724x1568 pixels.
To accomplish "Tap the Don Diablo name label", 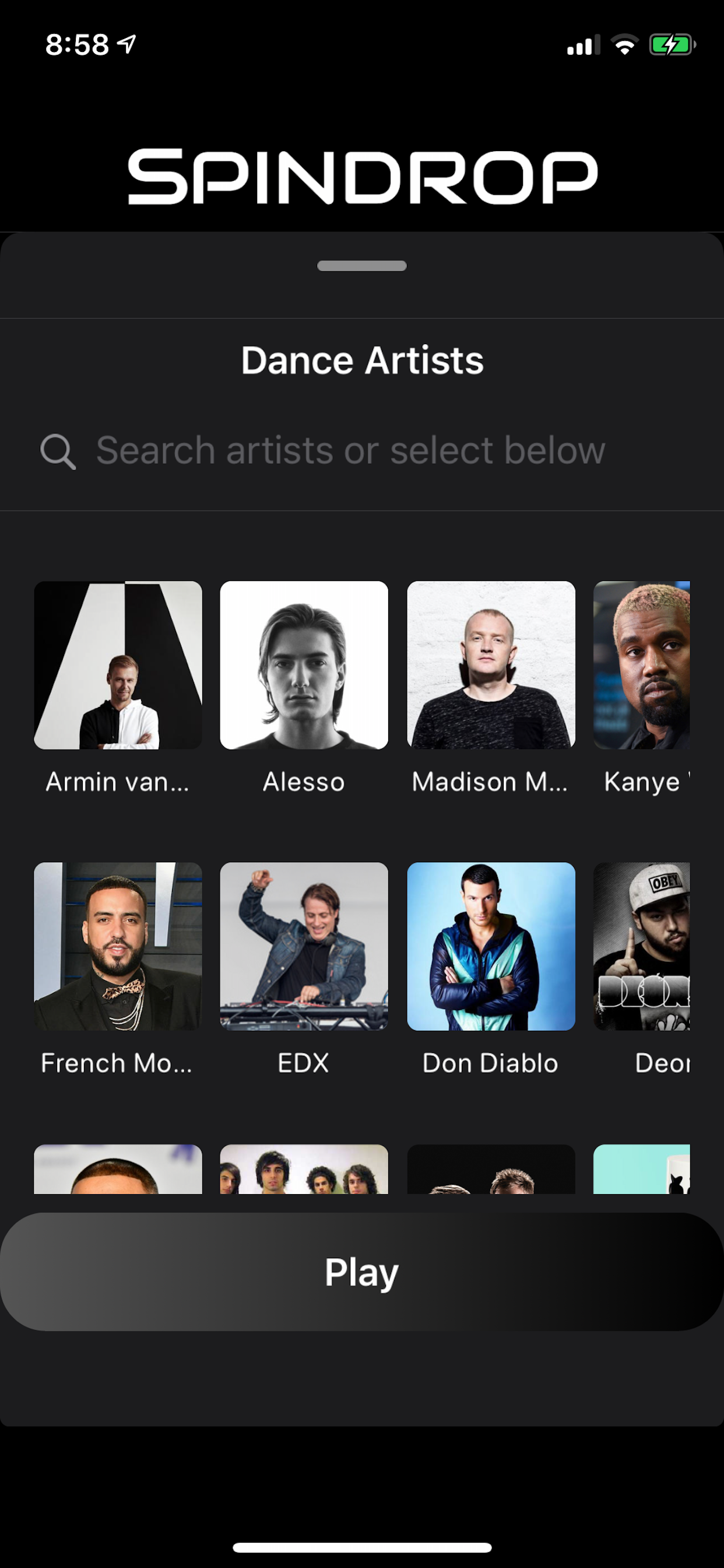I will [x=490, y=1063].
